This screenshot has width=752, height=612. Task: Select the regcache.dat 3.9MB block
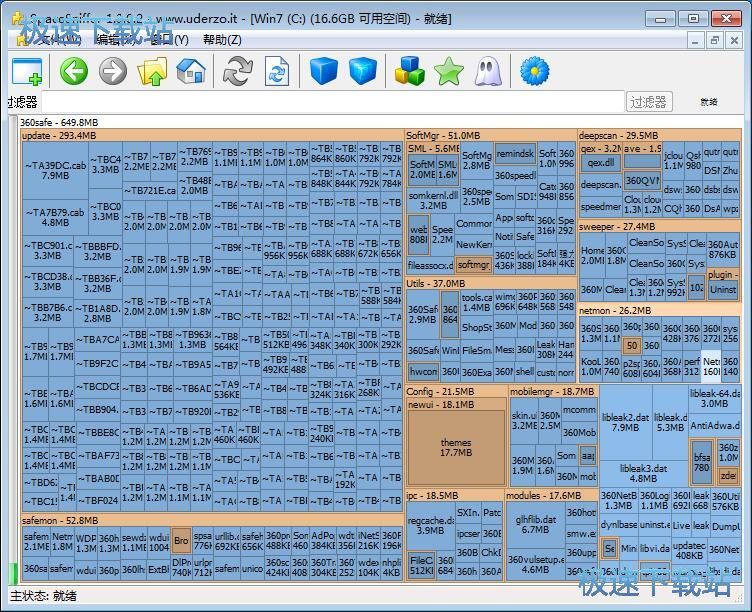[x=430, y=525]
